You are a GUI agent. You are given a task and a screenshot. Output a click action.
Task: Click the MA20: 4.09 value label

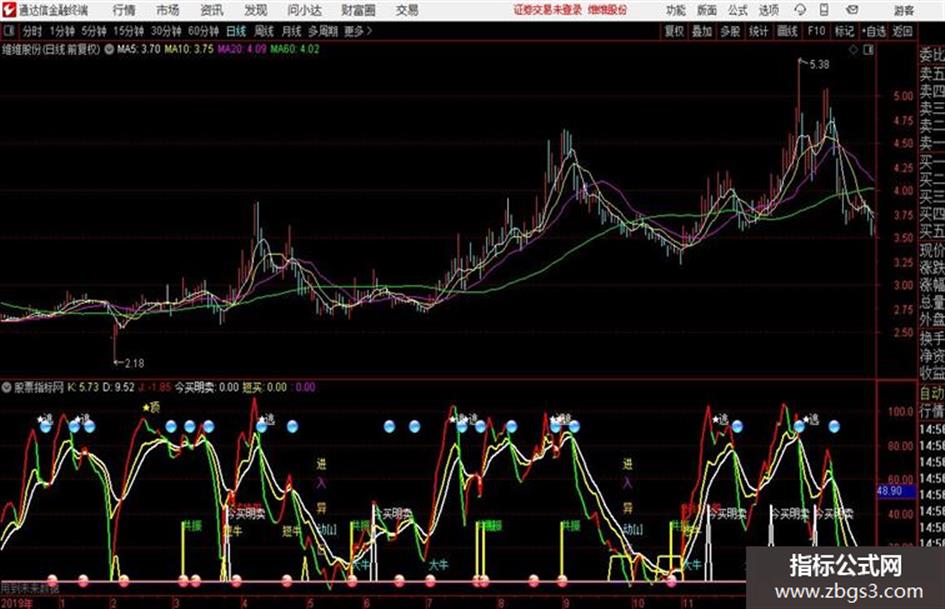242,49
